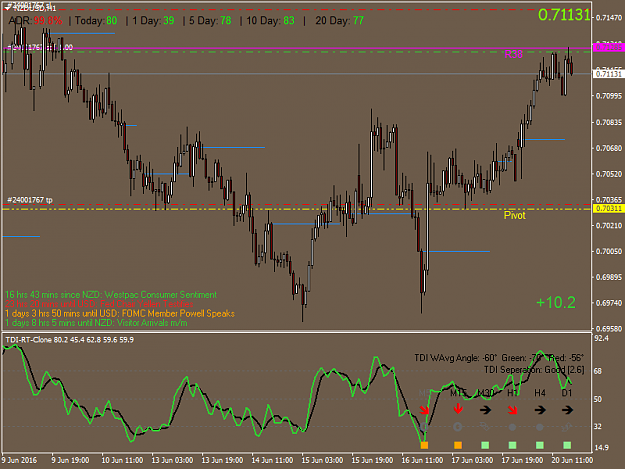Click the green +10.2 profit figure
625x469 pixels.
pyautogui.click(x=556, y=302)
